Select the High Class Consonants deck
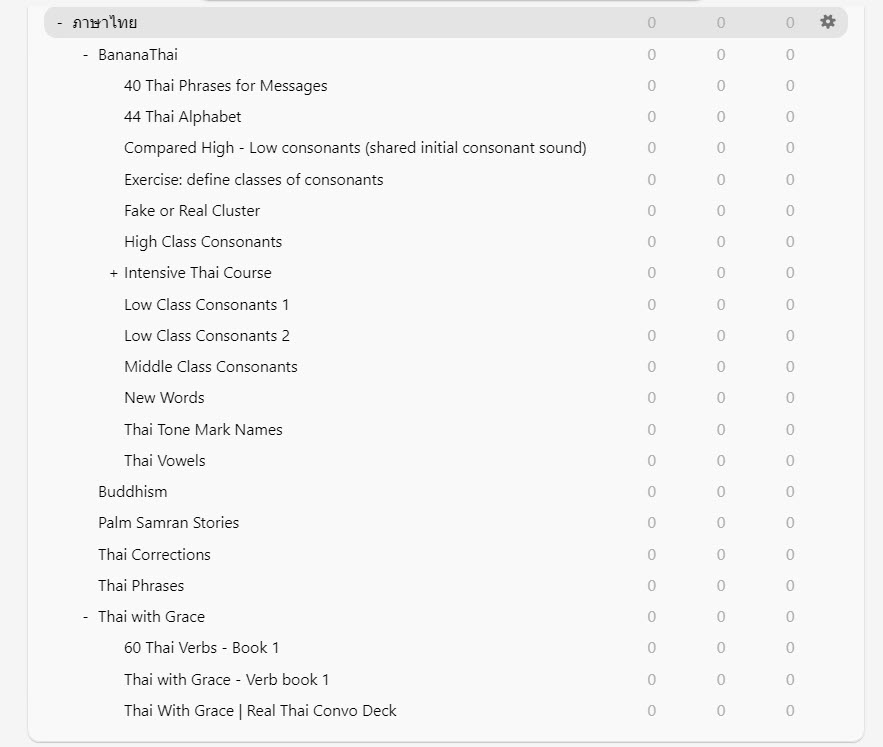The image size is (883, 747). 202,242
